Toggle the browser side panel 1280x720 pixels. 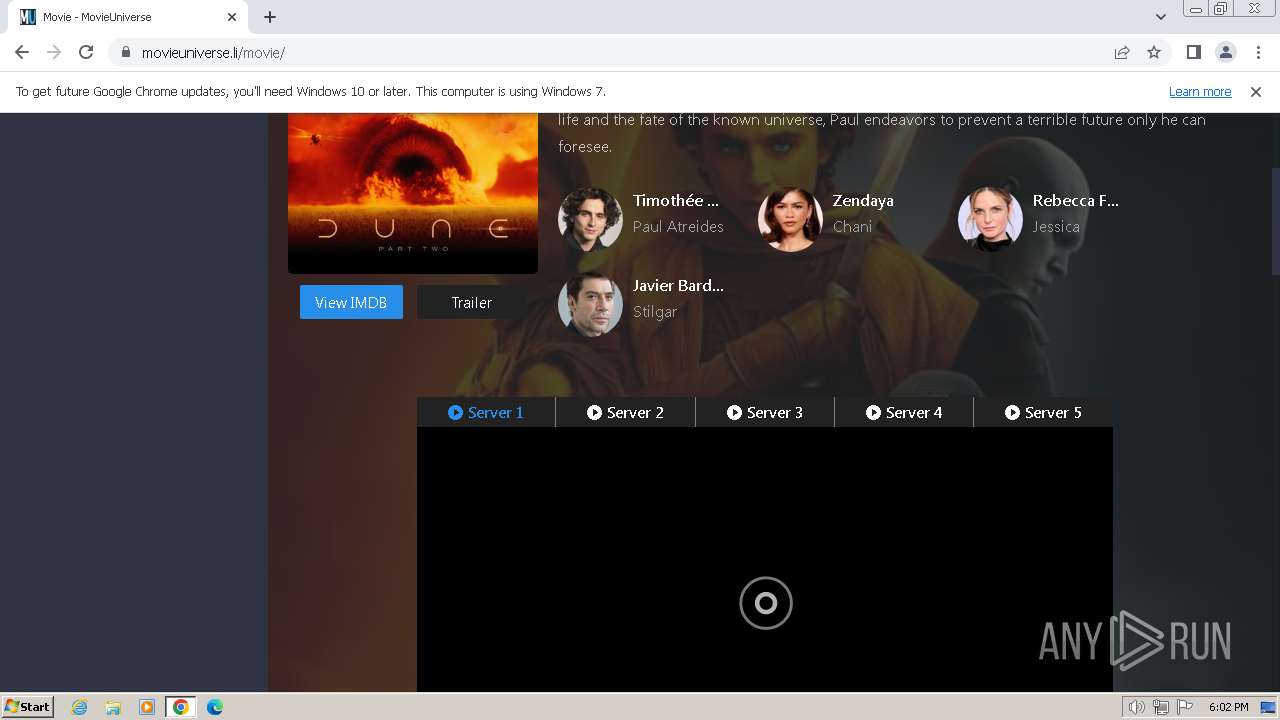click(1193, 52)
